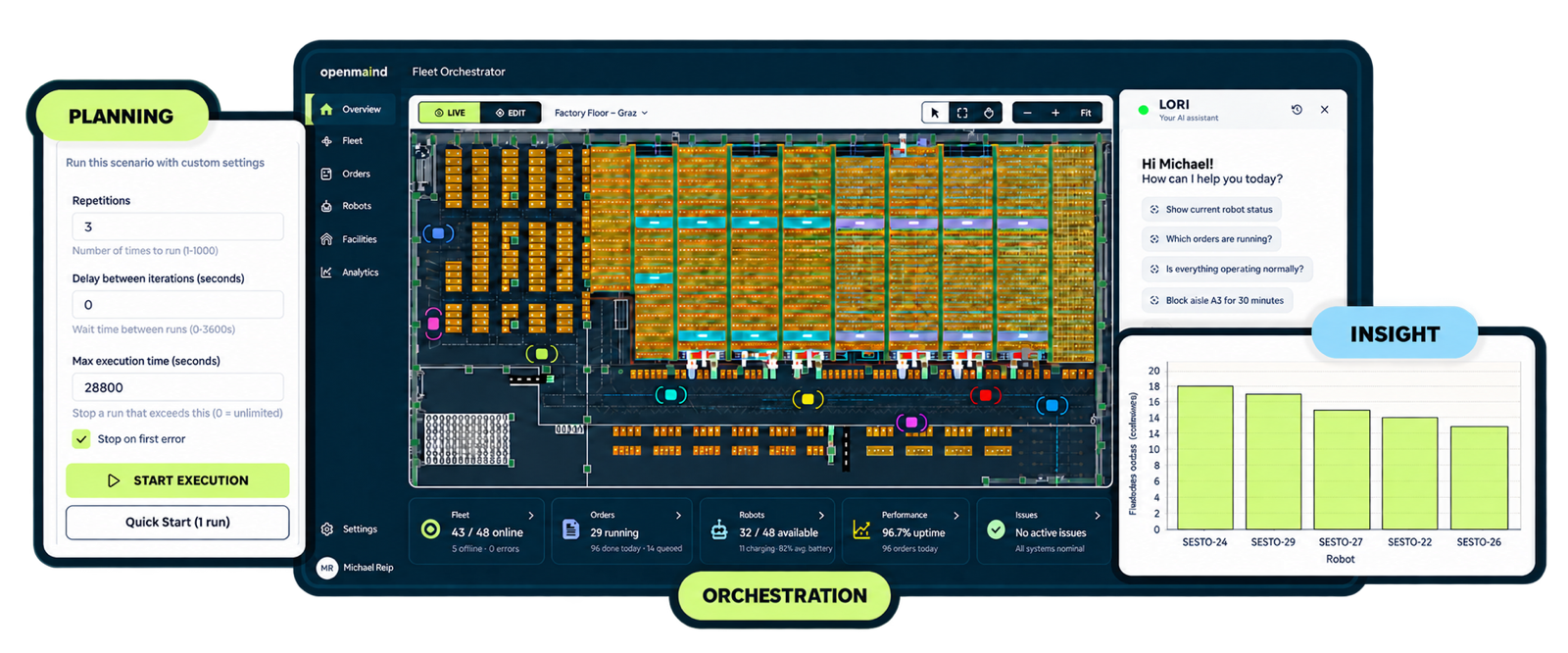This screenshot has width=1568, height=653.
Task: Go to Orders in the sidebar
Action: pyautogui.click(x=356, y=174)
